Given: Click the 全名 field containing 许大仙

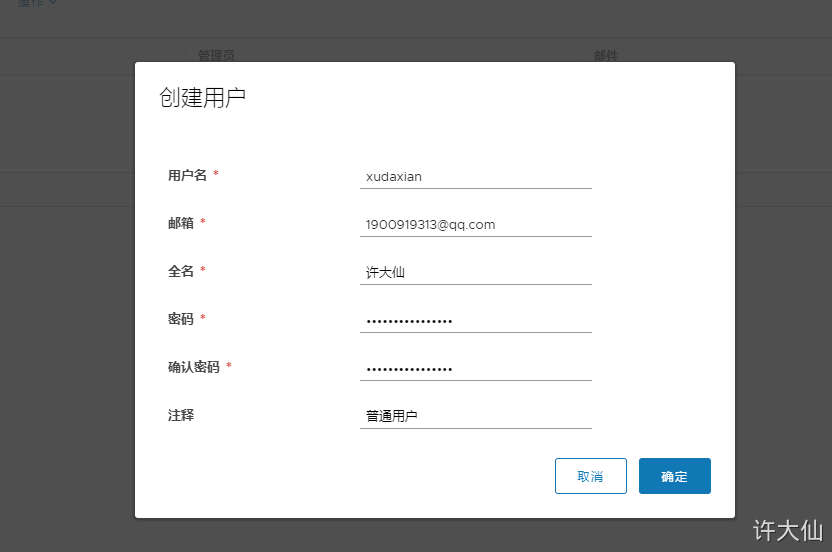Looking at the screenshot, I should pos(475,272).
